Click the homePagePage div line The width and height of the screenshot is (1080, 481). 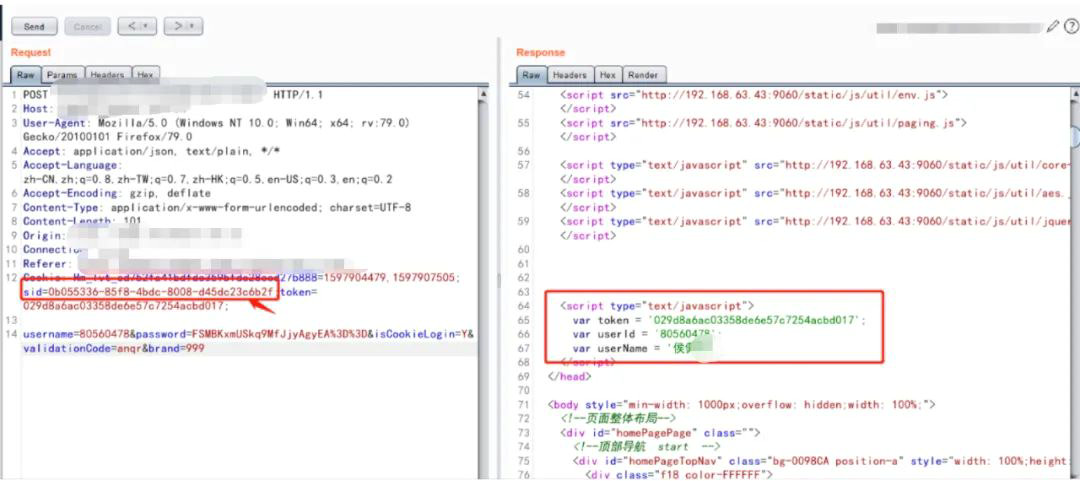(660, 433)
